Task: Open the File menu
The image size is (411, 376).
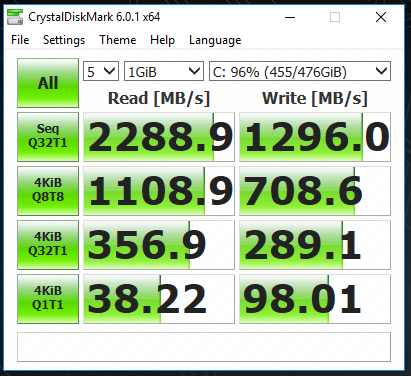Action: [20, 40]
